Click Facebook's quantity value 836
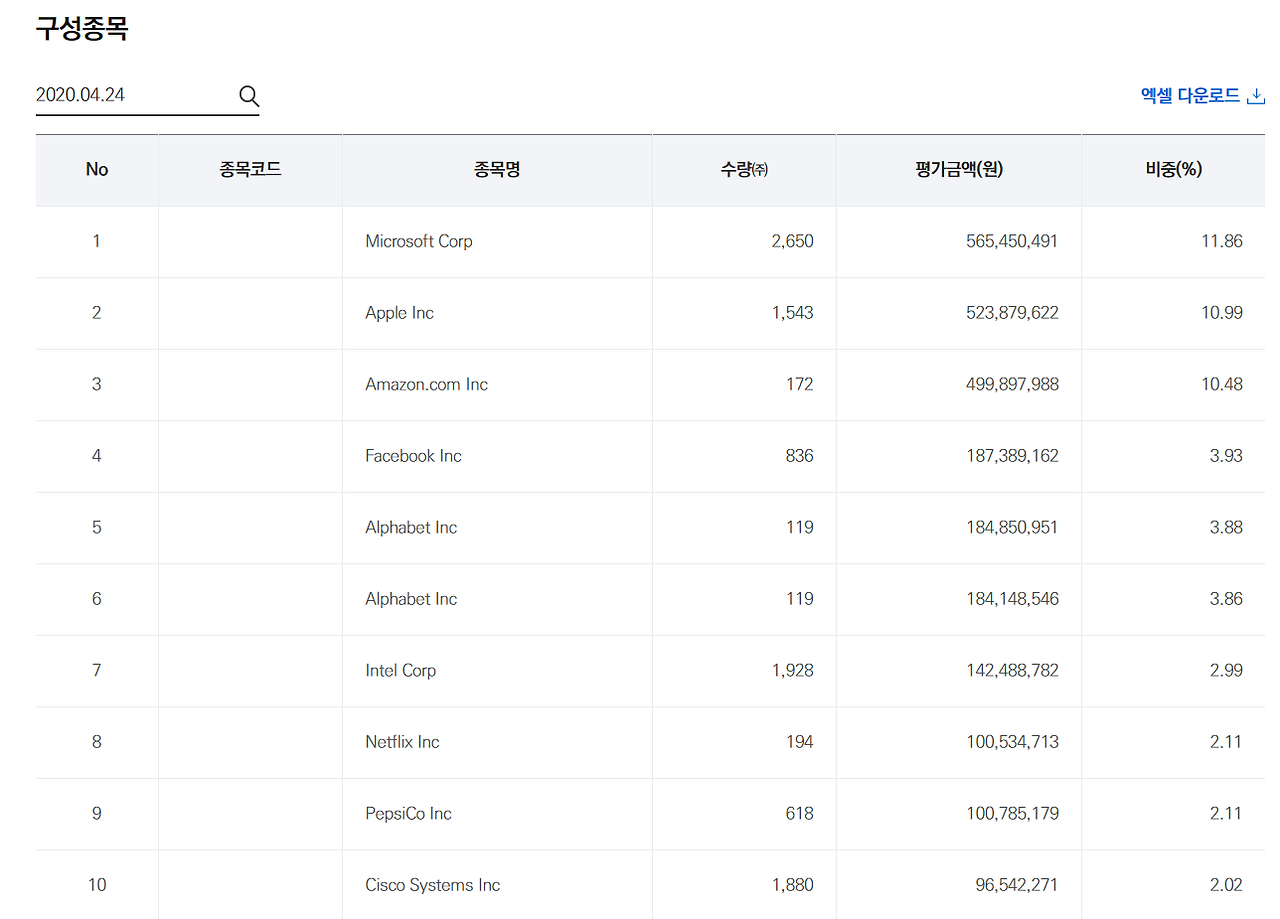Viewport: 1280px width, 919px height. (800, 456)
